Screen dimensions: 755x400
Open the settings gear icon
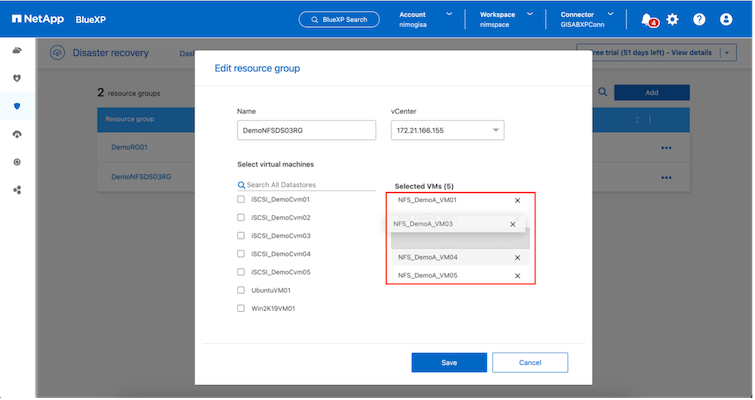point(673,19)
